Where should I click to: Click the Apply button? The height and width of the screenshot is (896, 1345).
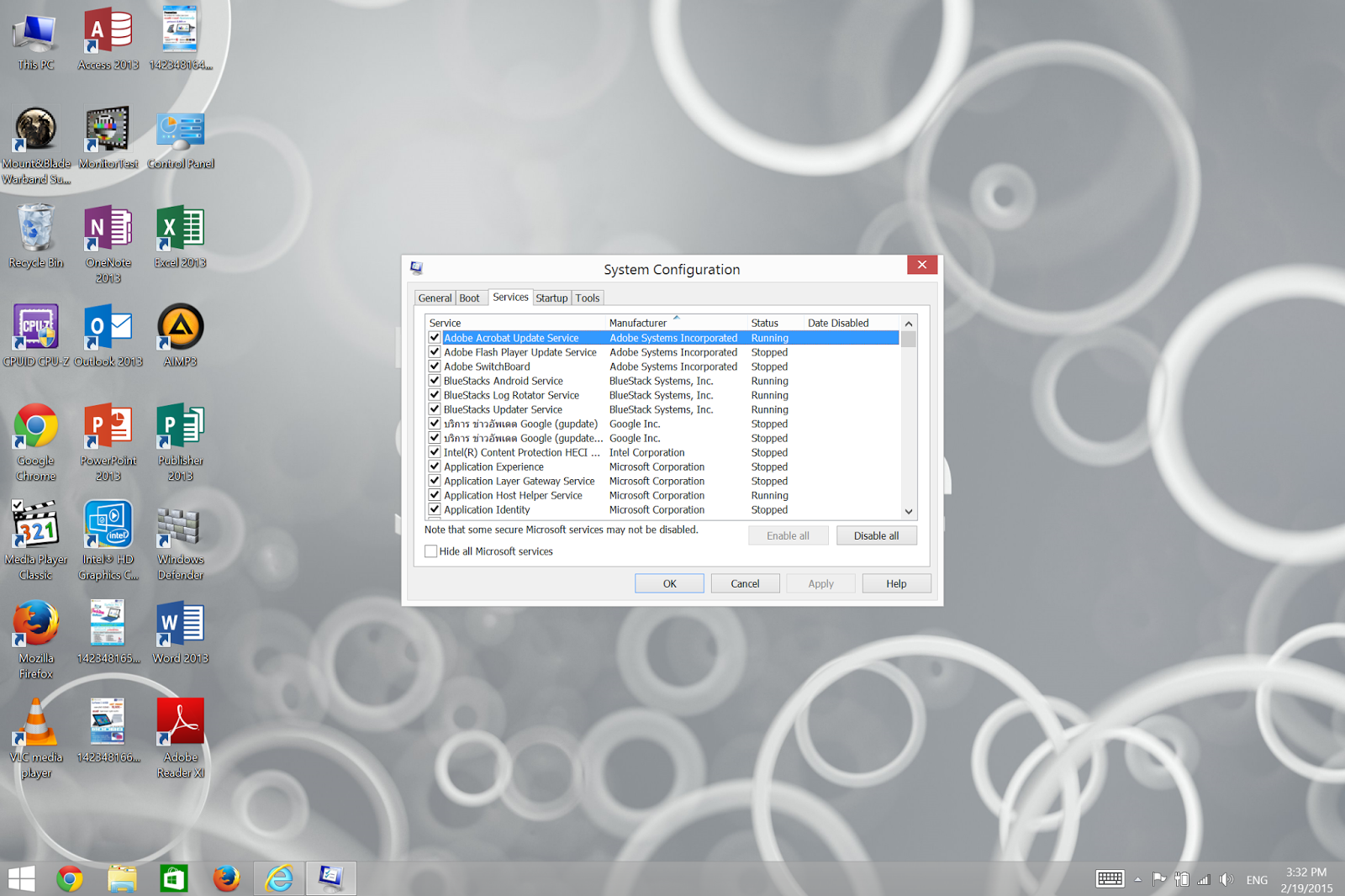[x=820, y=583]
